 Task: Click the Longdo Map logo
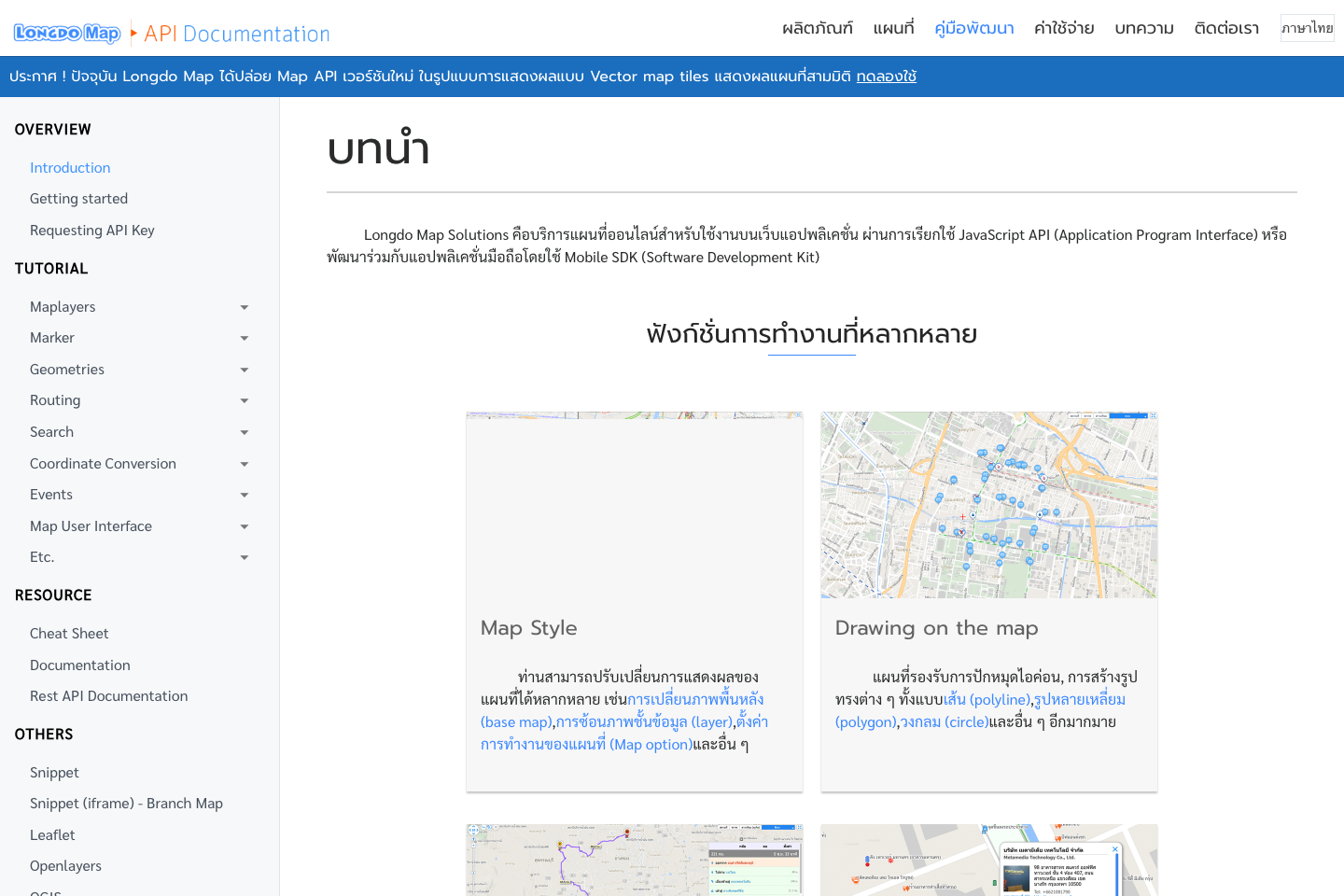coord(67,32)
